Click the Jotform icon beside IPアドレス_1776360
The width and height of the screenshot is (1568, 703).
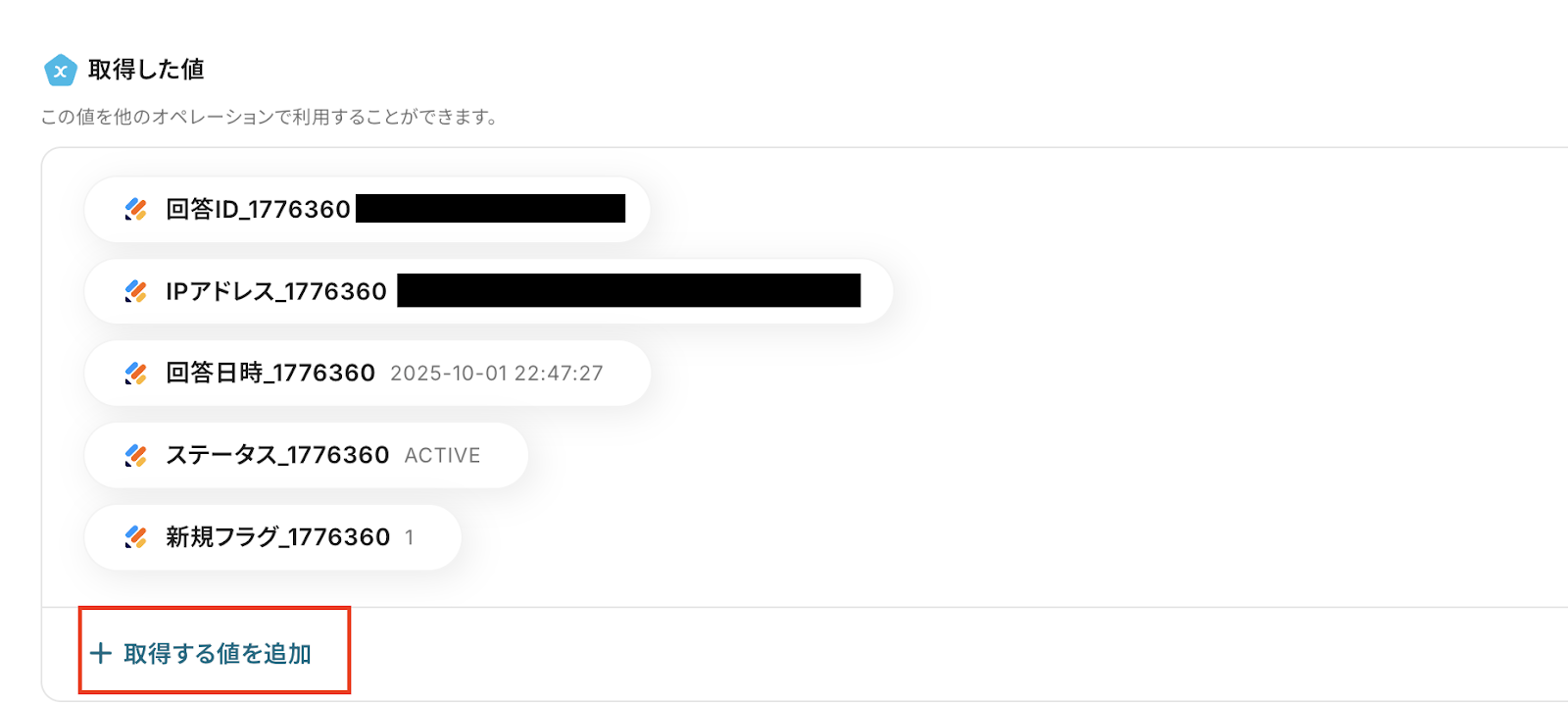[x=136, y=291]
